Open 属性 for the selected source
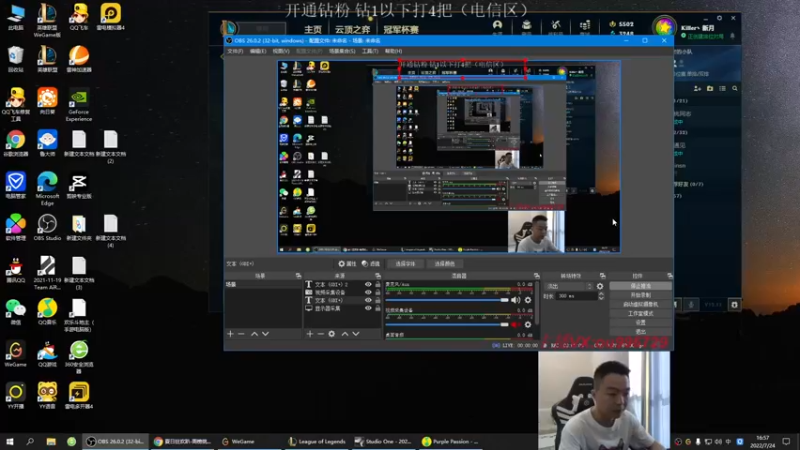Viewport: 800px width, 450px height. pyautogui.click(x=347, y=264)
